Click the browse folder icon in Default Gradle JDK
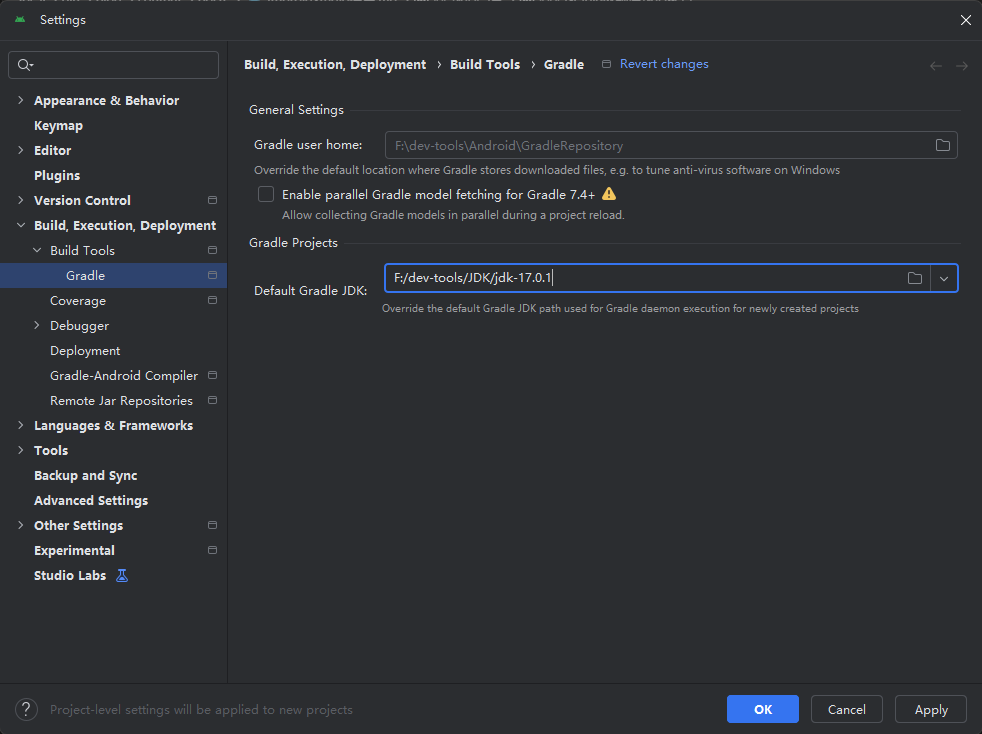Image resolution: width=982 pixels, height=734 pixels. point(914,278)
